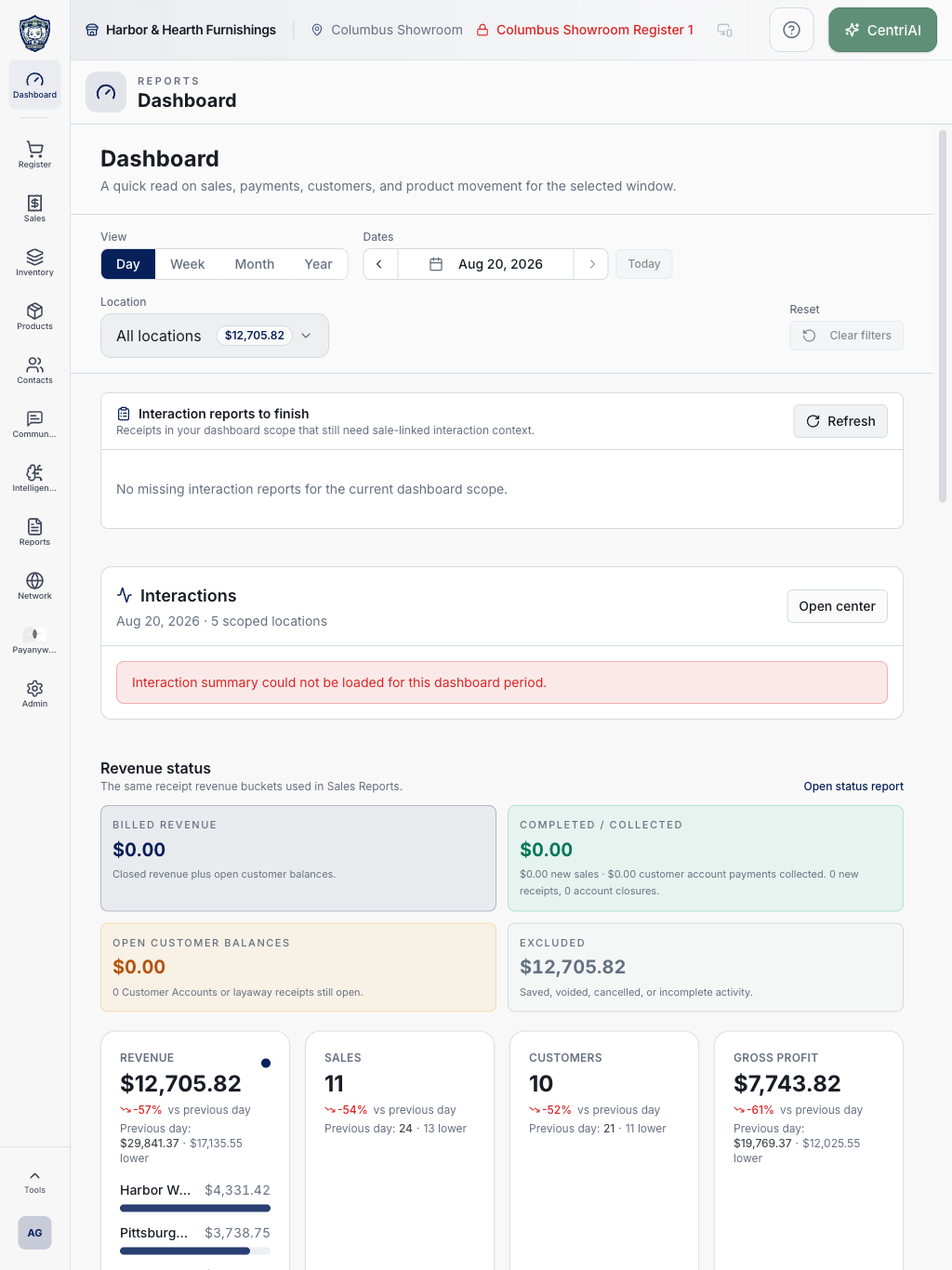Click the clipboard icon beside Interaction reports

click(124, 414)
